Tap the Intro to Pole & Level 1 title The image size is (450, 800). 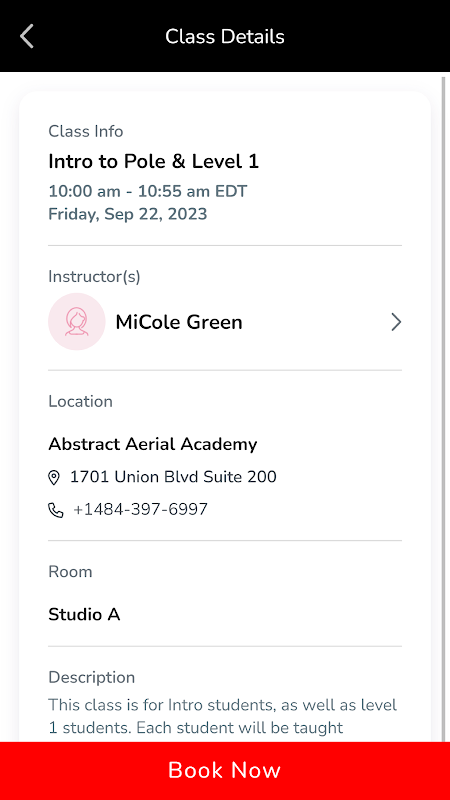point(154,161)
